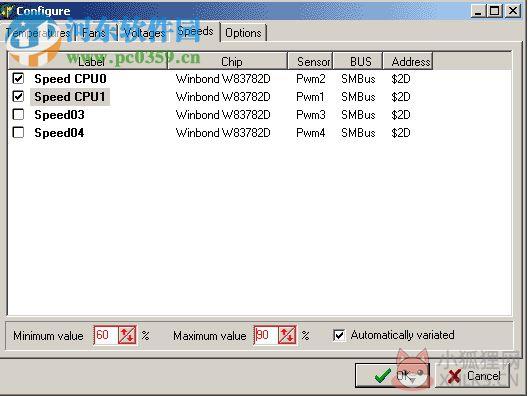Sort by the Label column header
Viewport: 530px width, 396px height.
88,61
